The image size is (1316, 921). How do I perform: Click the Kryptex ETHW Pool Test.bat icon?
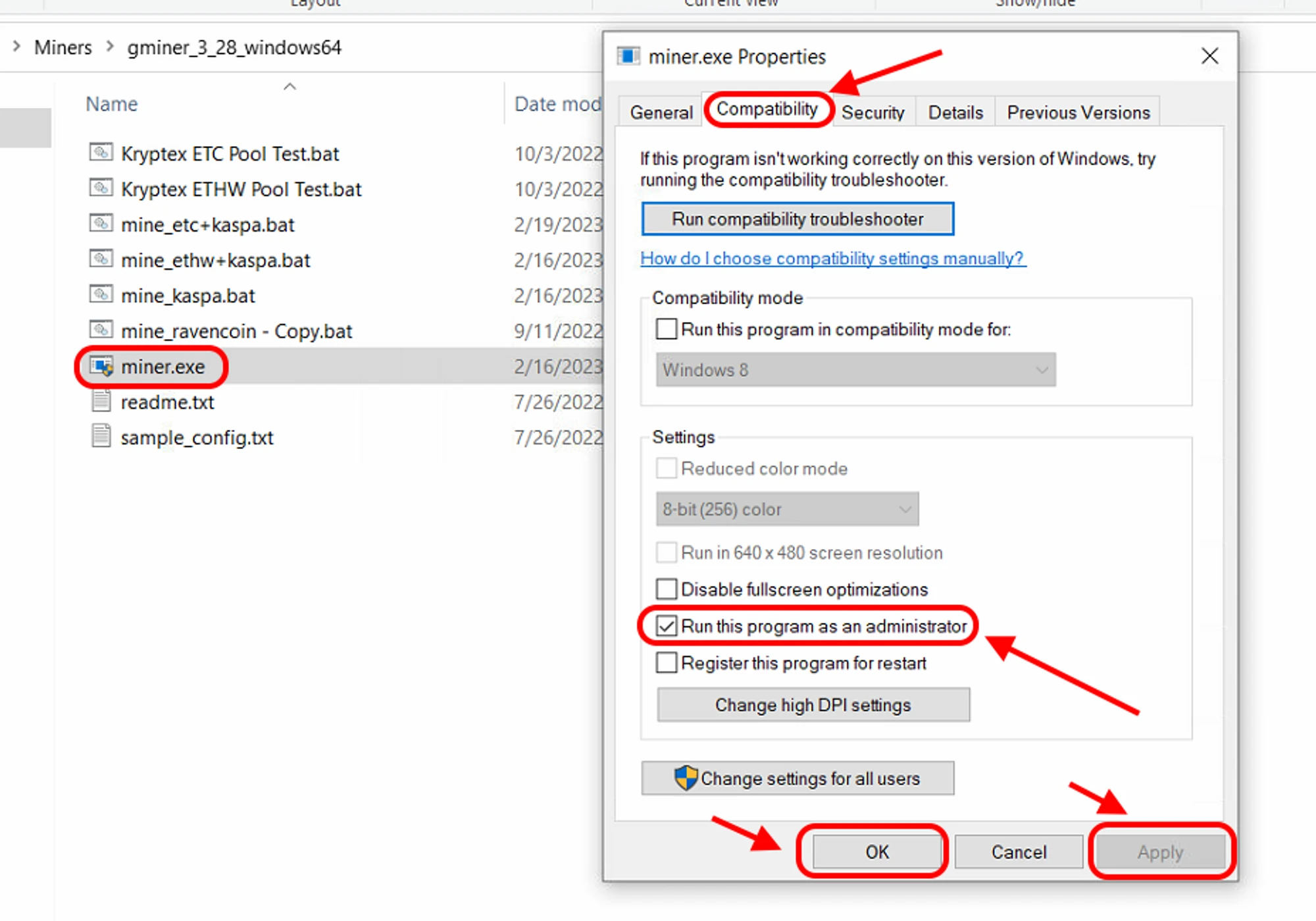click(101, 188)
